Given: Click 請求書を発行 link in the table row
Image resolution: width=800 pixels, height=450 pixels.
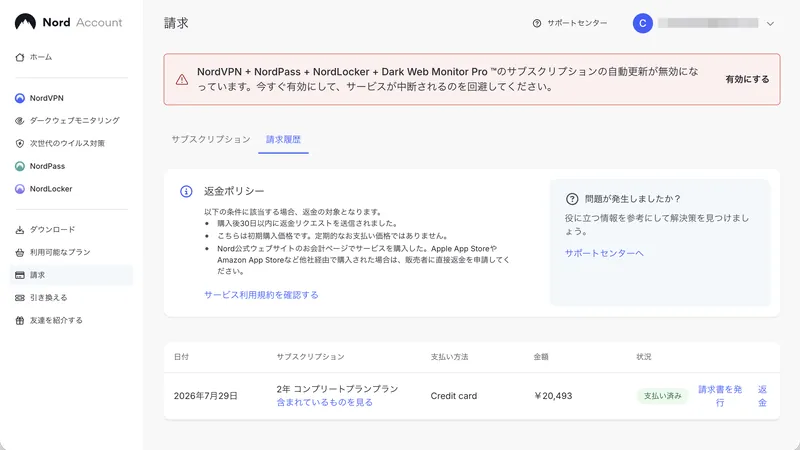Looking at the screenshot, I should tap(720, 396).
